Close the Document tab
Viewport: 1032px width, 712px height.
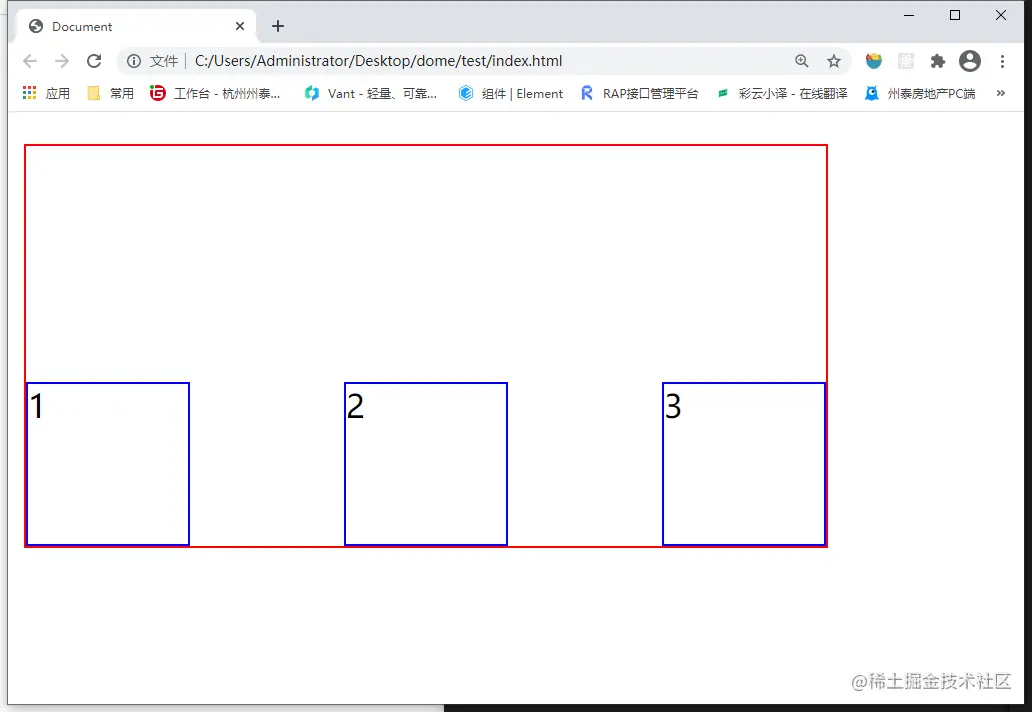click(240, 26)
